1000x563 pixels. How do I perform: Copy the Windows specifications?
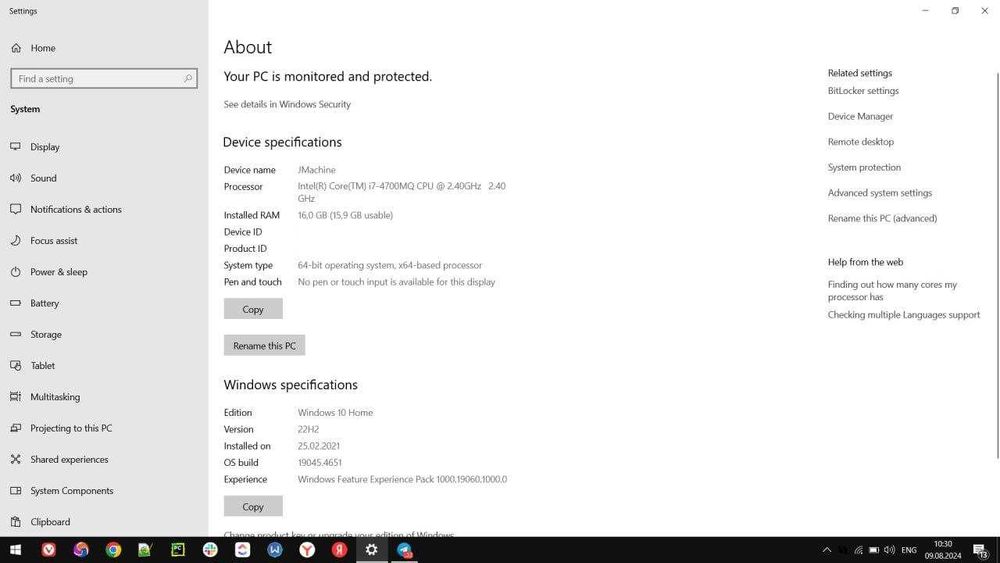253,506
